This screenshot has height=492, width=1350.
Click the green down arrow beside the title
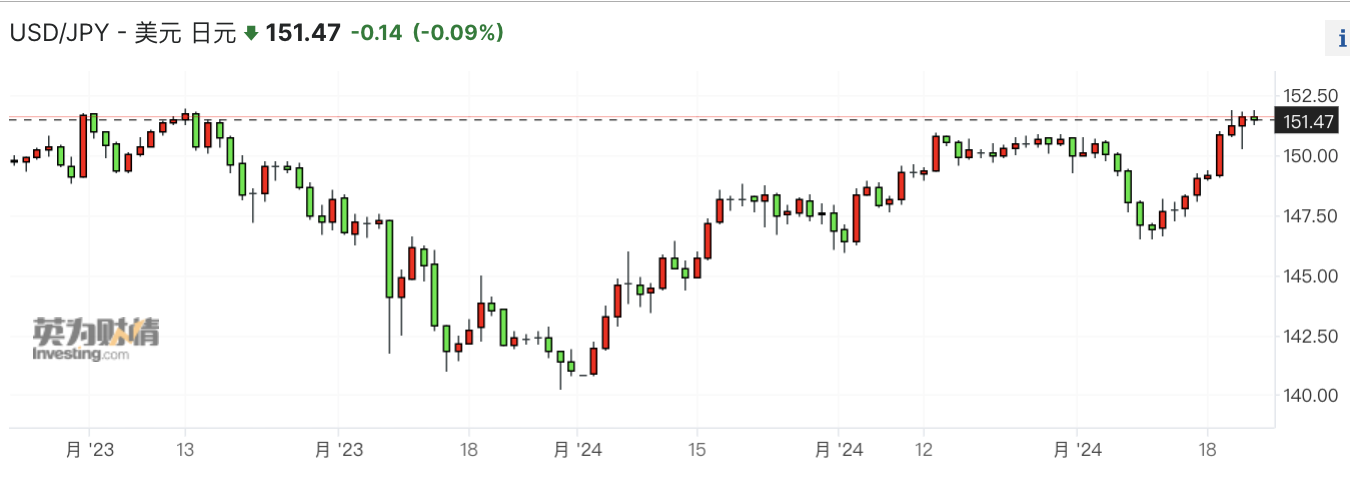pyautogui.click(x=250, y=33)
